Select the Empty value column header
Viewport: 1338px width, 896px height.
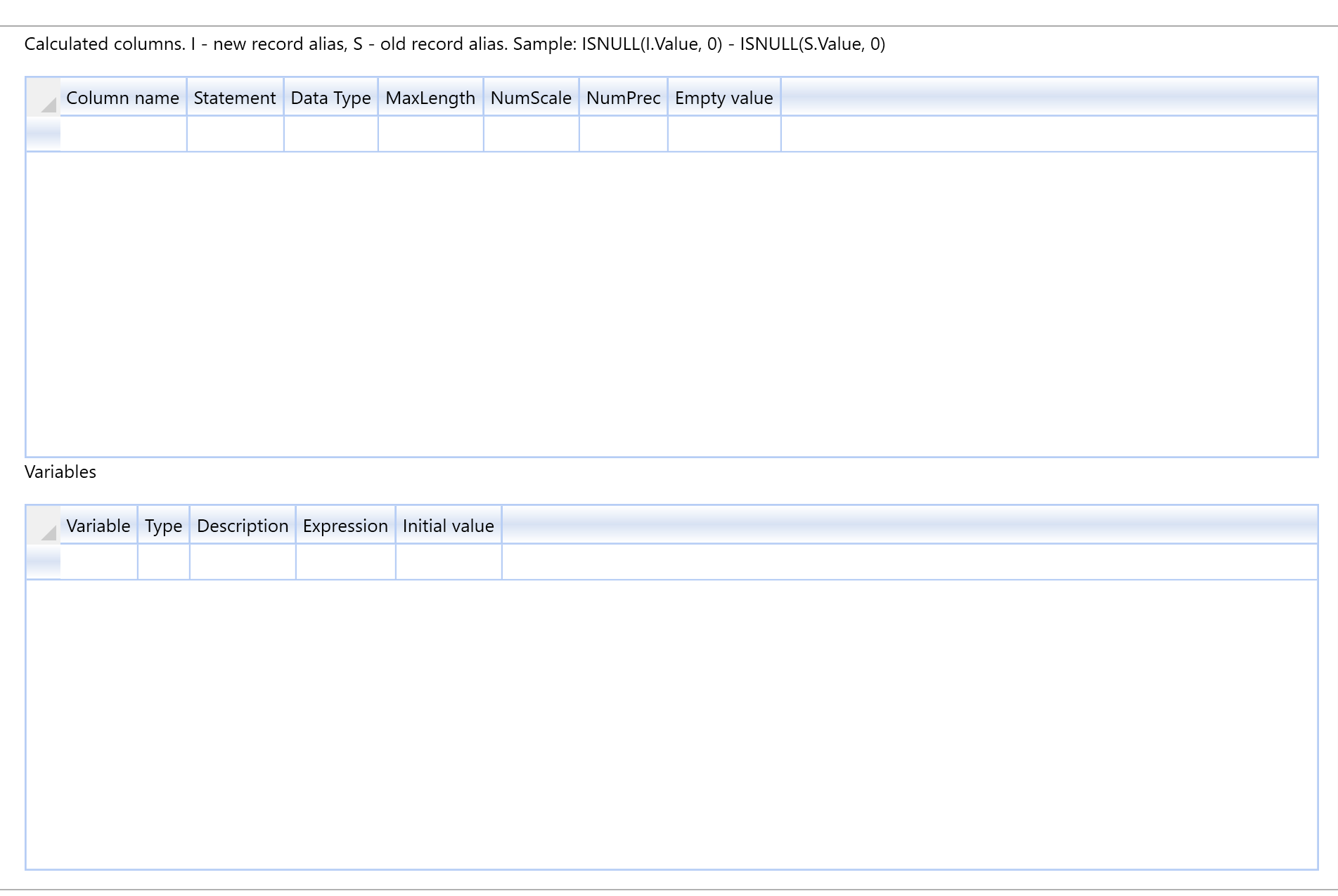coord(724,97)
